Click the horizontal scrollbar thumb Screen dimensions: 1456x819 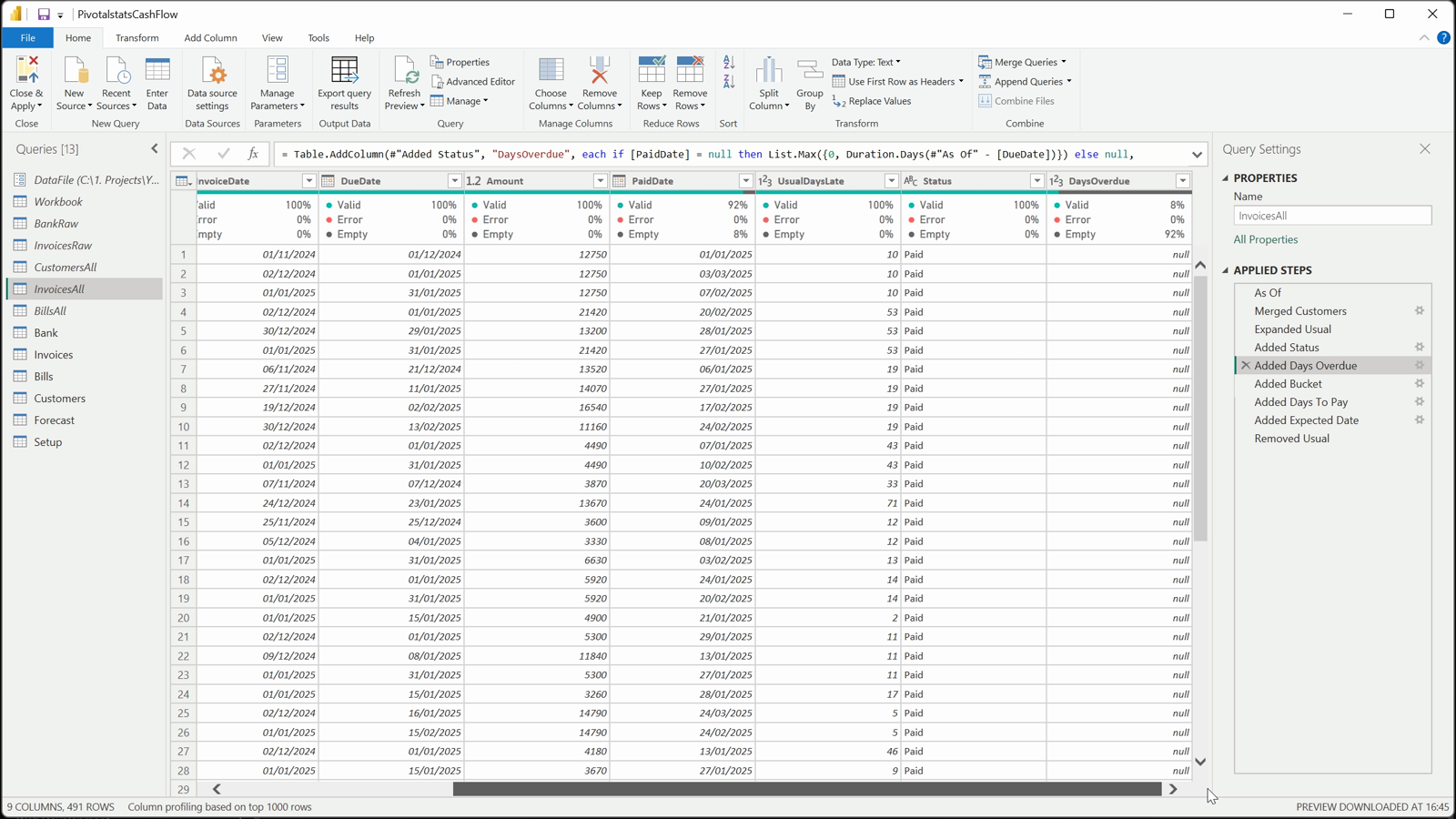[807, 789]
